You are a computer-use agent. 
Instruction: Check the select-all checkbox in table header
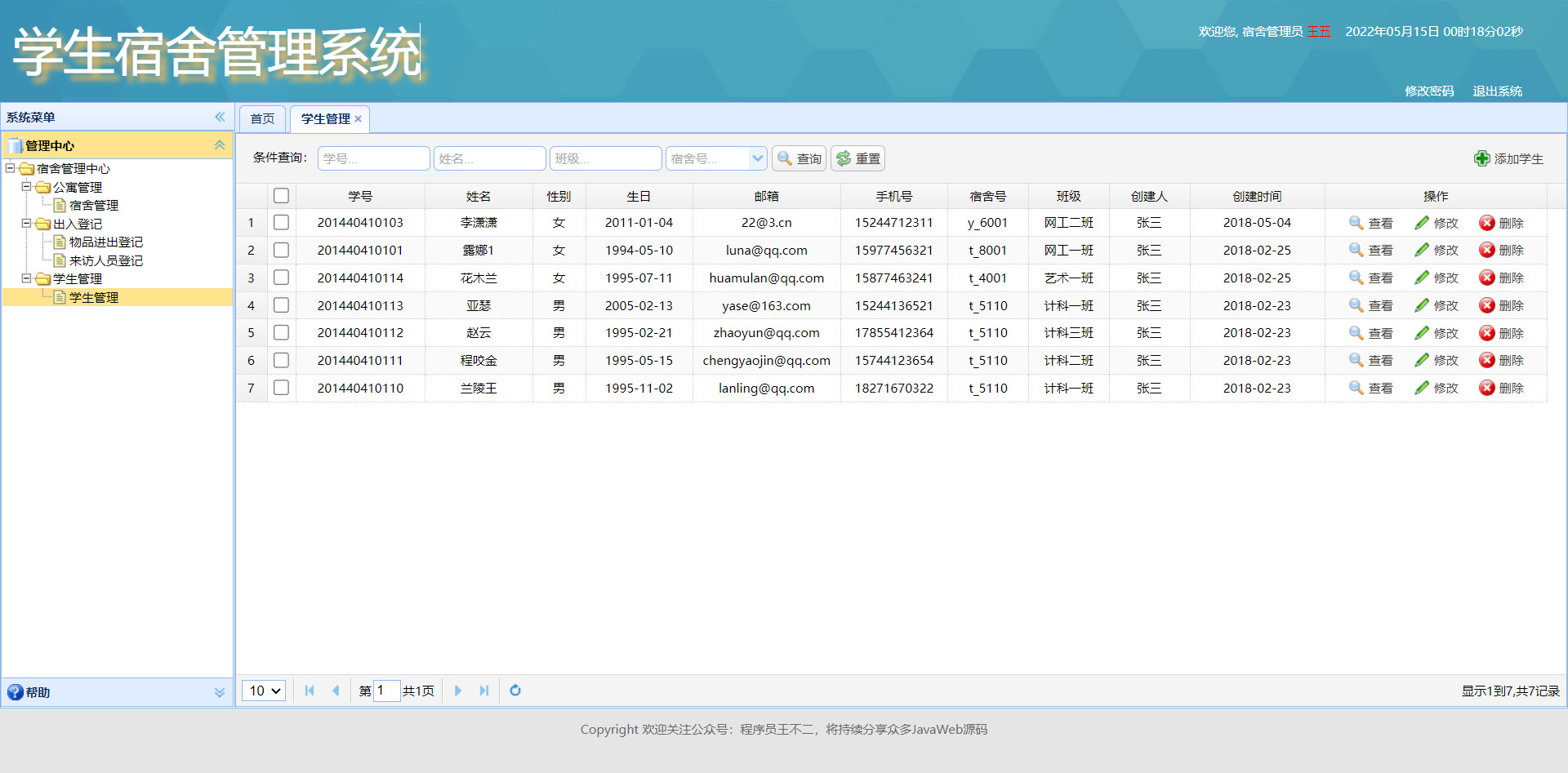(281, 195)
